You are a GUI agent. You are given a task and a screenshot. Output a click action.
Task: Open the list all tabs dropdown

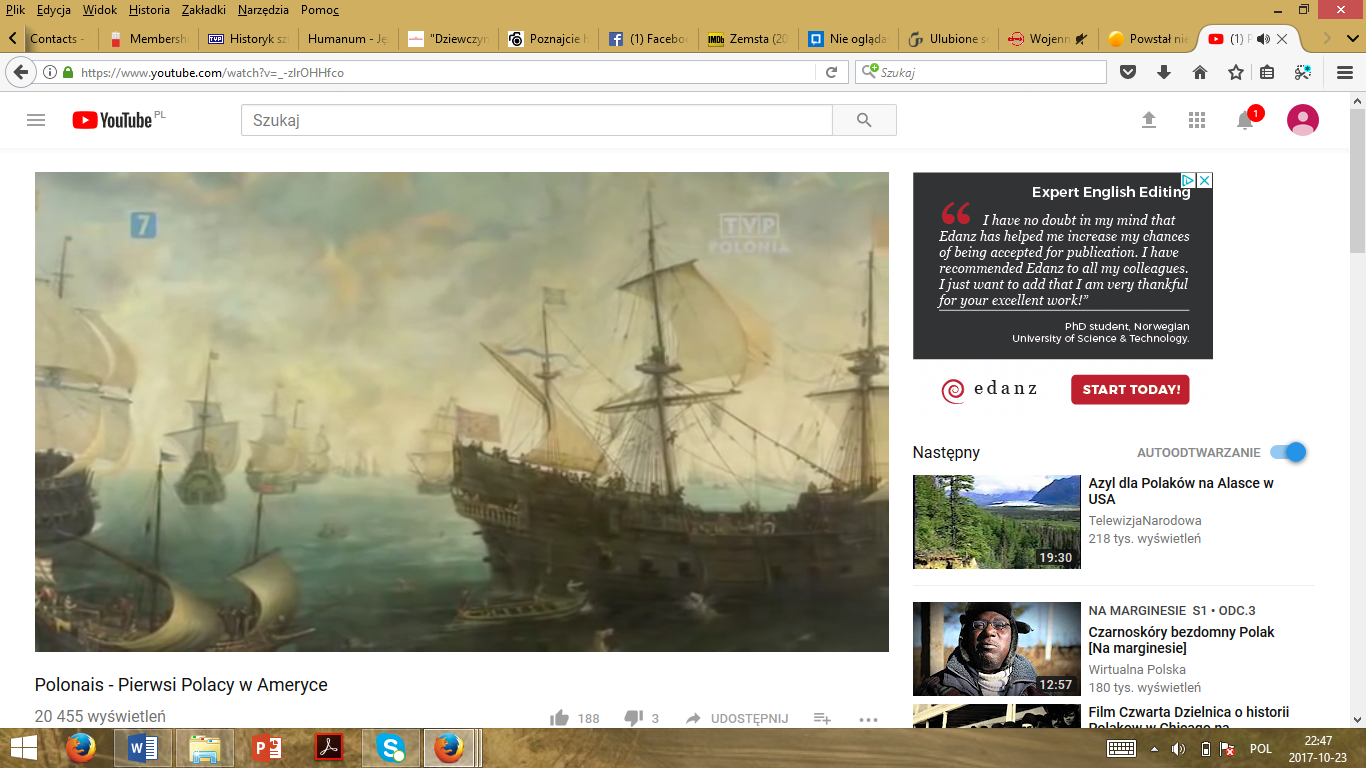point(1354,39)
